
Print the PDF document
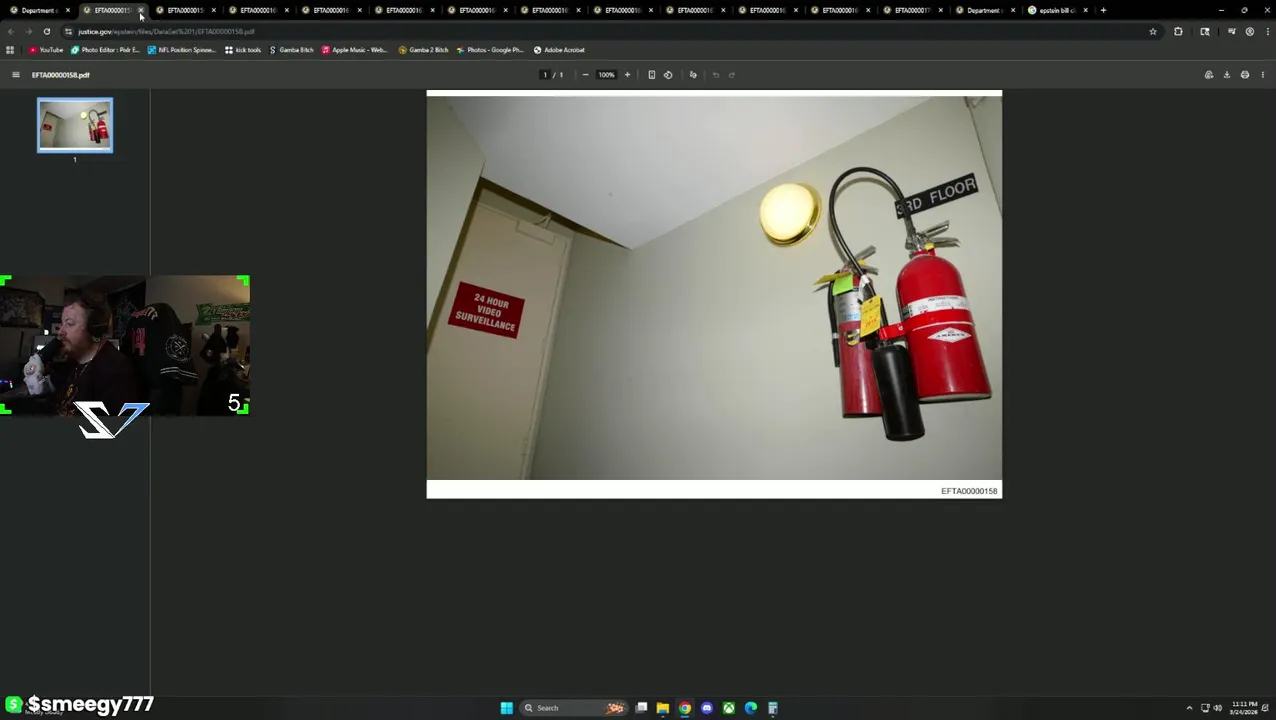(x=1245, y=75)
